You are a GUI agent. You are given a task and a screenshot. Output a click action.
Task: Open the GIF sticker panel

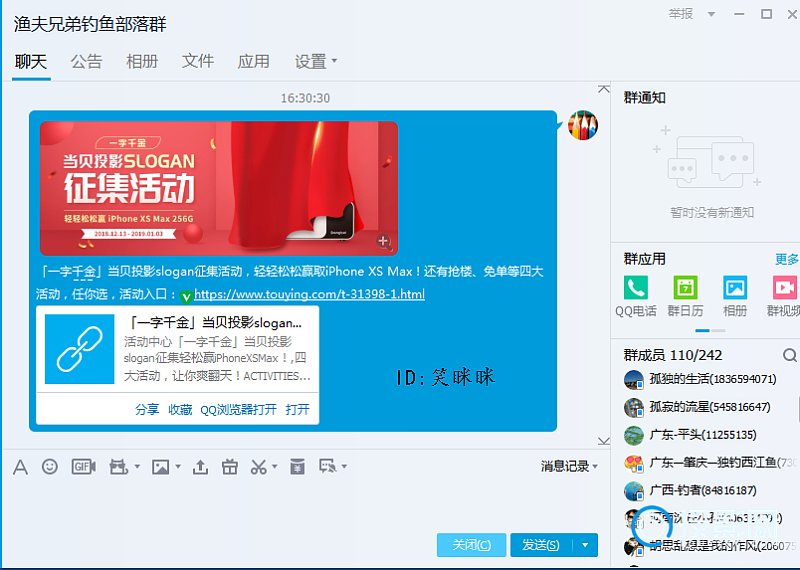pos(83,466)
